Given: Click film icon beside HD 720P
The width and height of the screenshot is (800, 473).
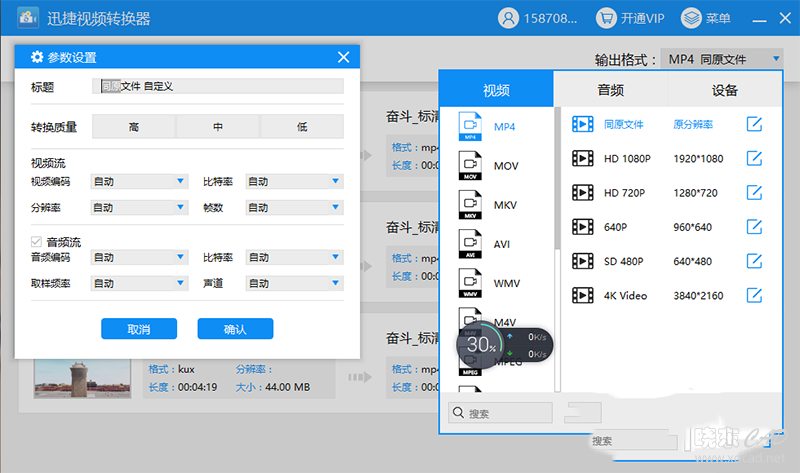Looking at the screenshot, I should pos(583,192).
